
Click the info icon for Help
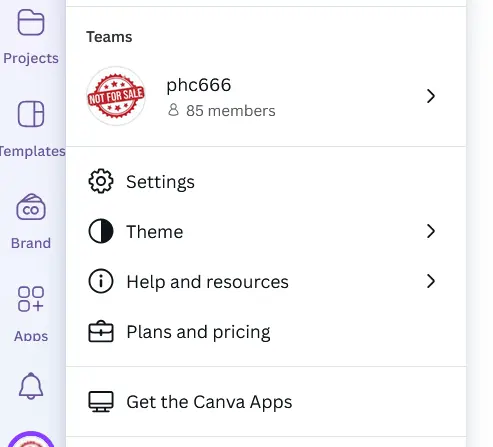[x=101, y=281]
